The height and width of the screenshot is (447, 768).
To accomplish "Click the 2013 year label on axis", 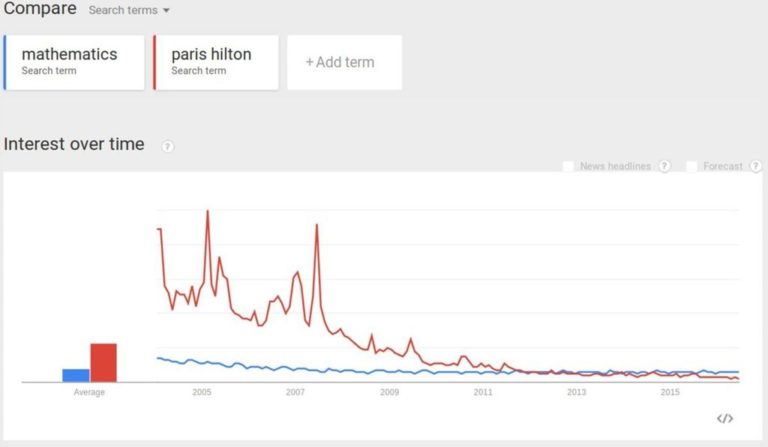I will [577, 392].
